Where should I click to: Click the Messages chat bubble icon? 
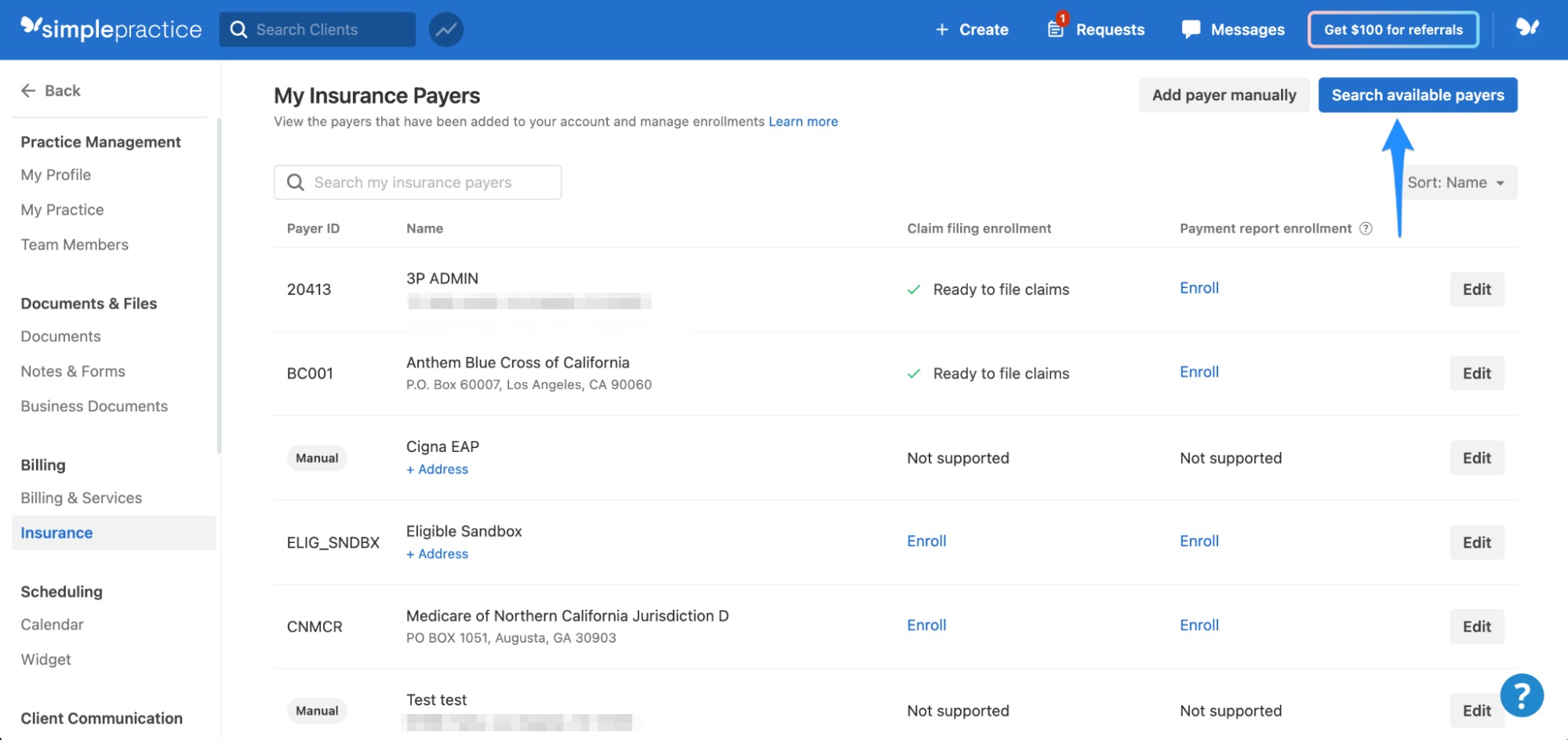1191,30
